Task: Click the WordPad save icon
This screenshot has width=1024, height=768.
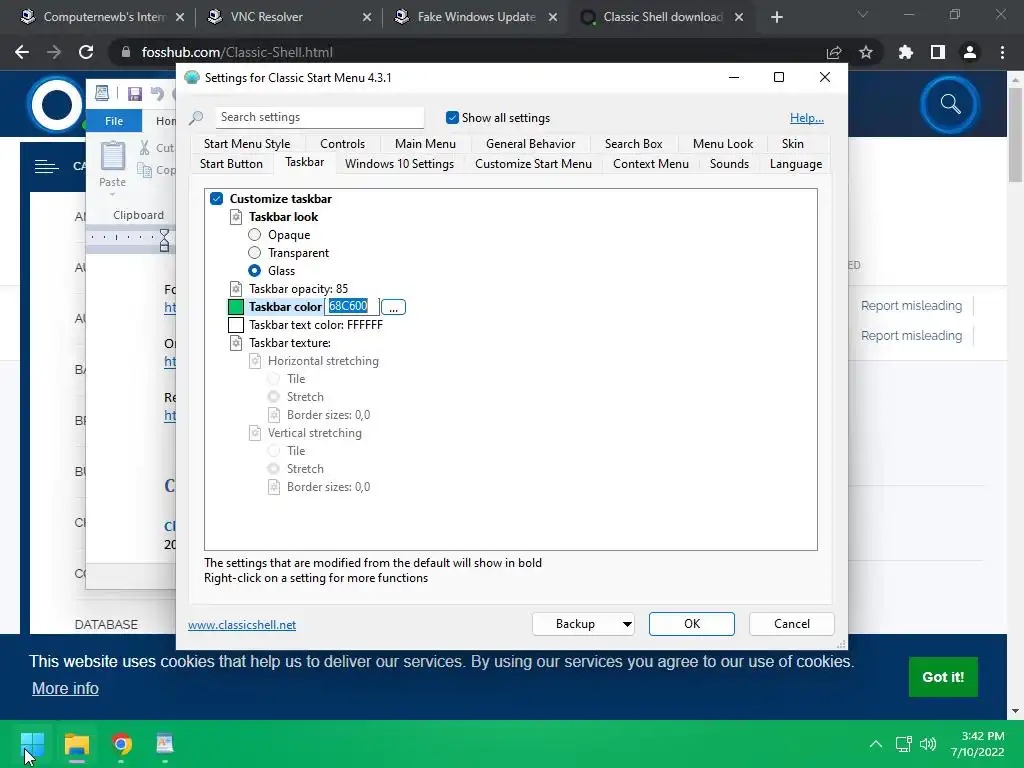Action: coord(135,94)
